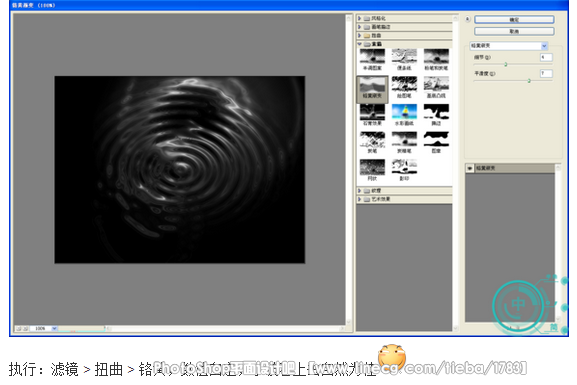Screen dimensions: 577x385
Task: Collapse the Sketch (素描) filter folder
Action: [360, 44]
